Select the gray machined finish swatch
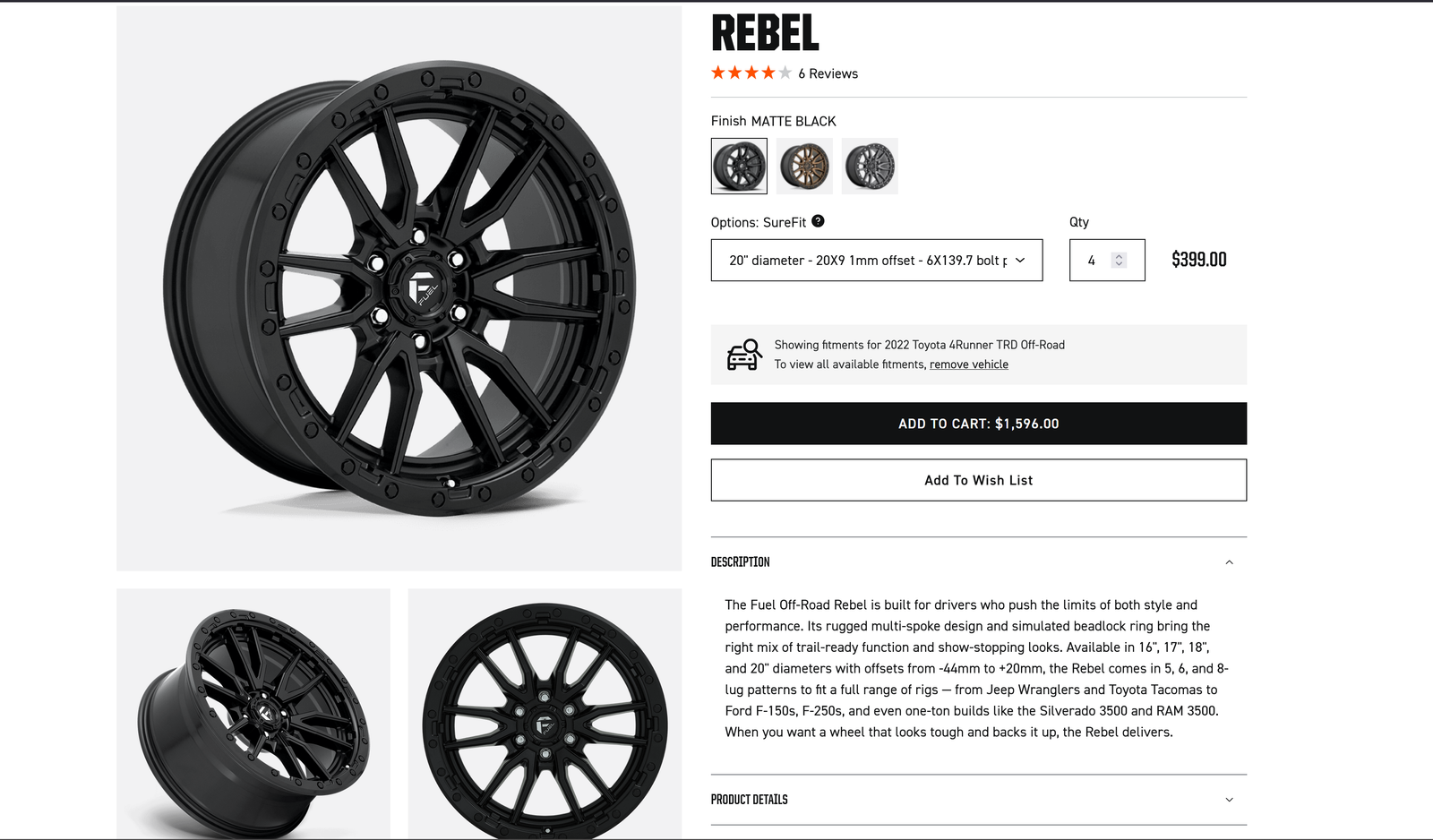 (x=870, y=166)
